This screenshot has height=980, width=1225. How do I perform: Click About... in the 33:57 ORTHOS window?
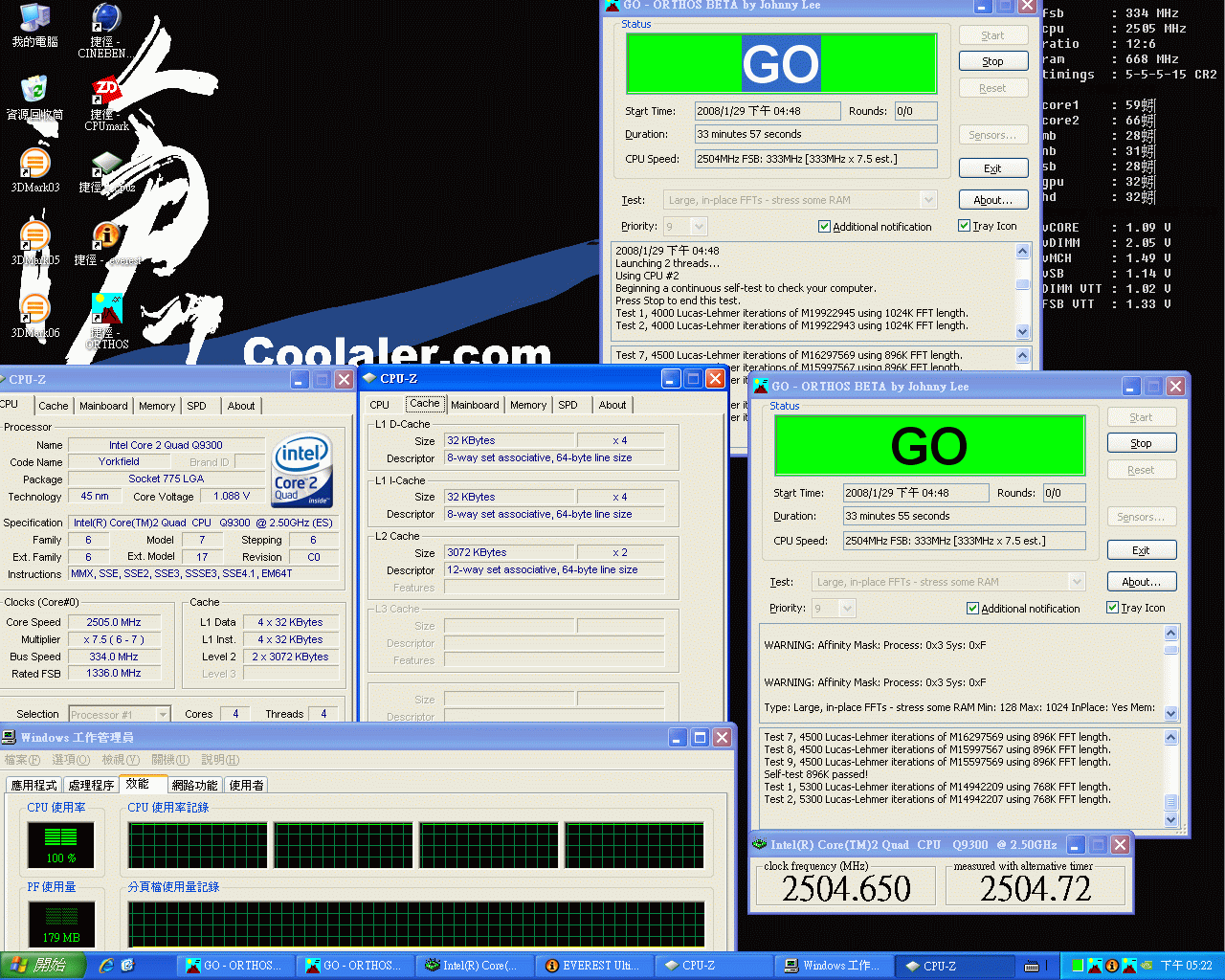(x=993, y=200)
